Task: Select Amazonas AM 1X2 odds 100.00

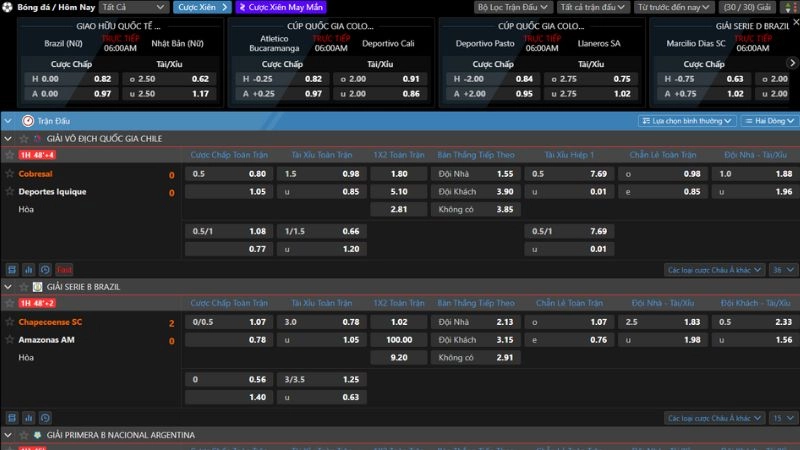Action: point(398,340)
